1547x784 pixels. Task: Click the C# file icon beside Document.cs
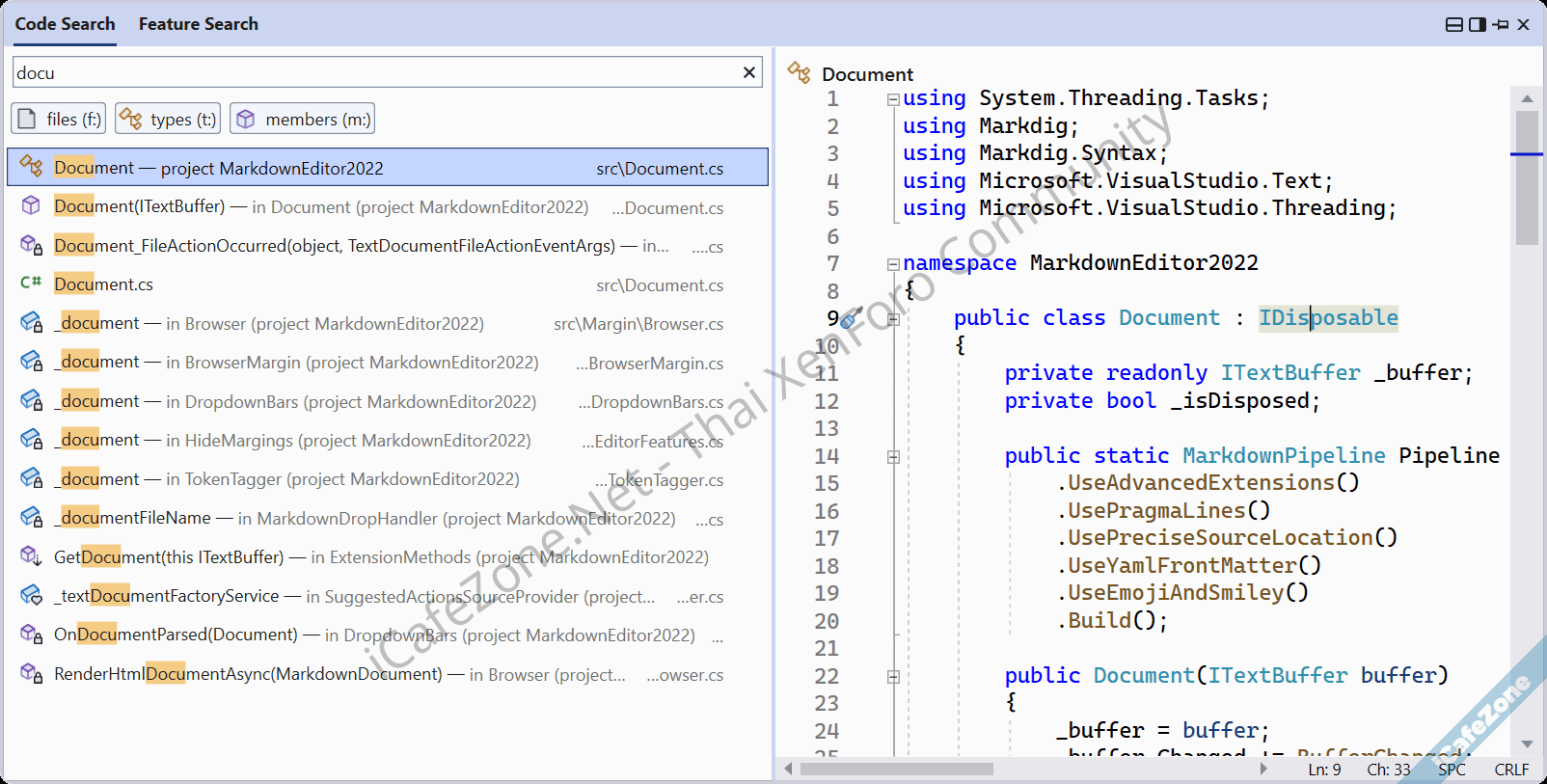31,283
